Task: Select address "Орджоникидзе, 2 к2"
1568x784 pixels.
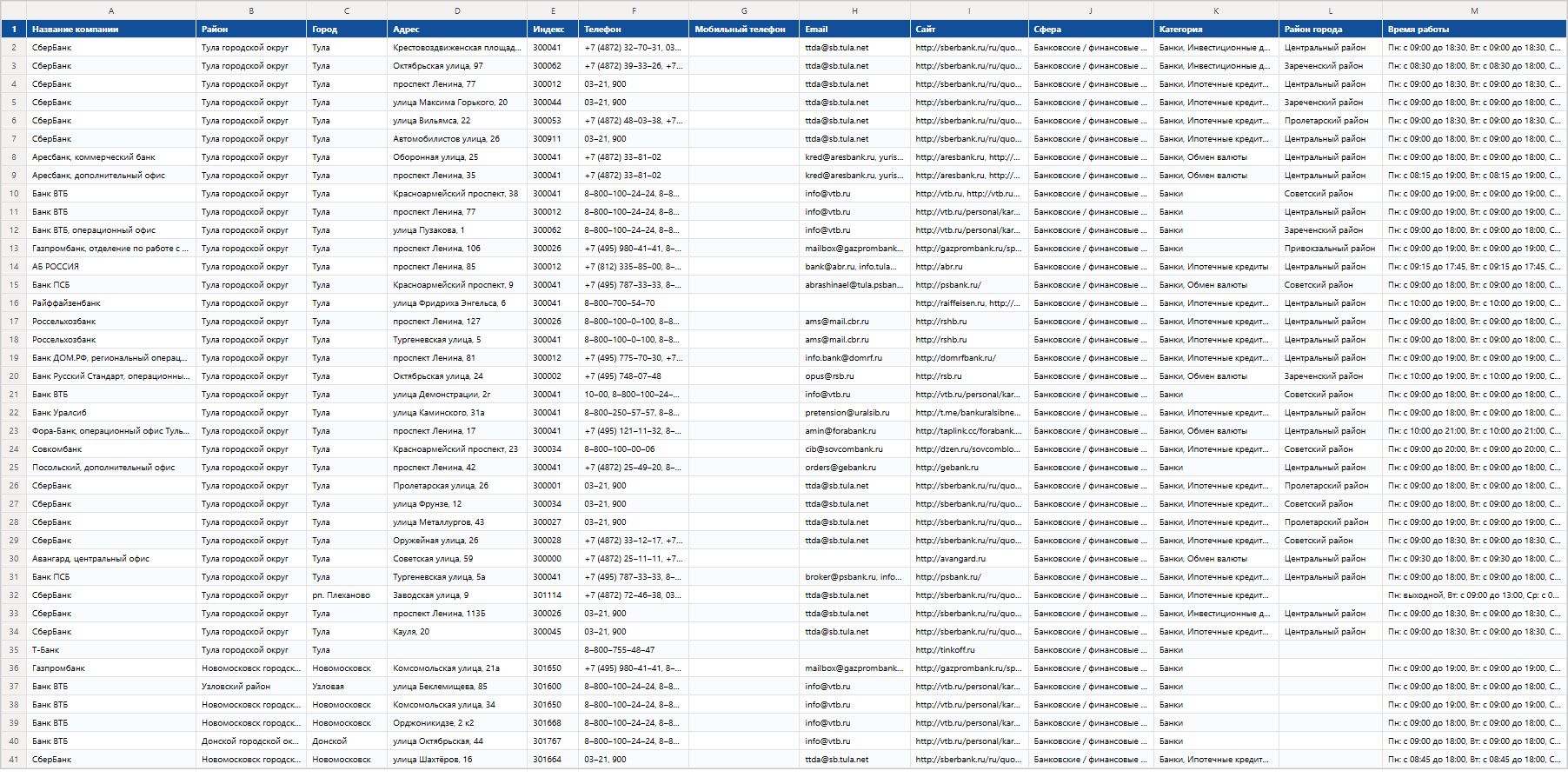Action: 457,723
